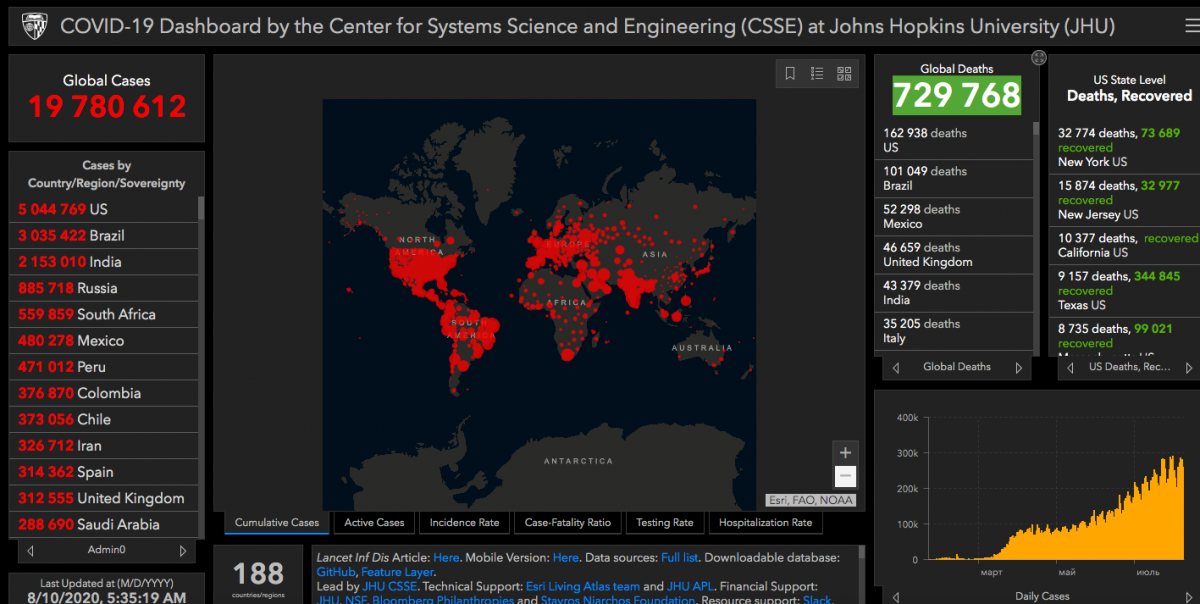Choose Spain in the cases list

tap(104, 472)
